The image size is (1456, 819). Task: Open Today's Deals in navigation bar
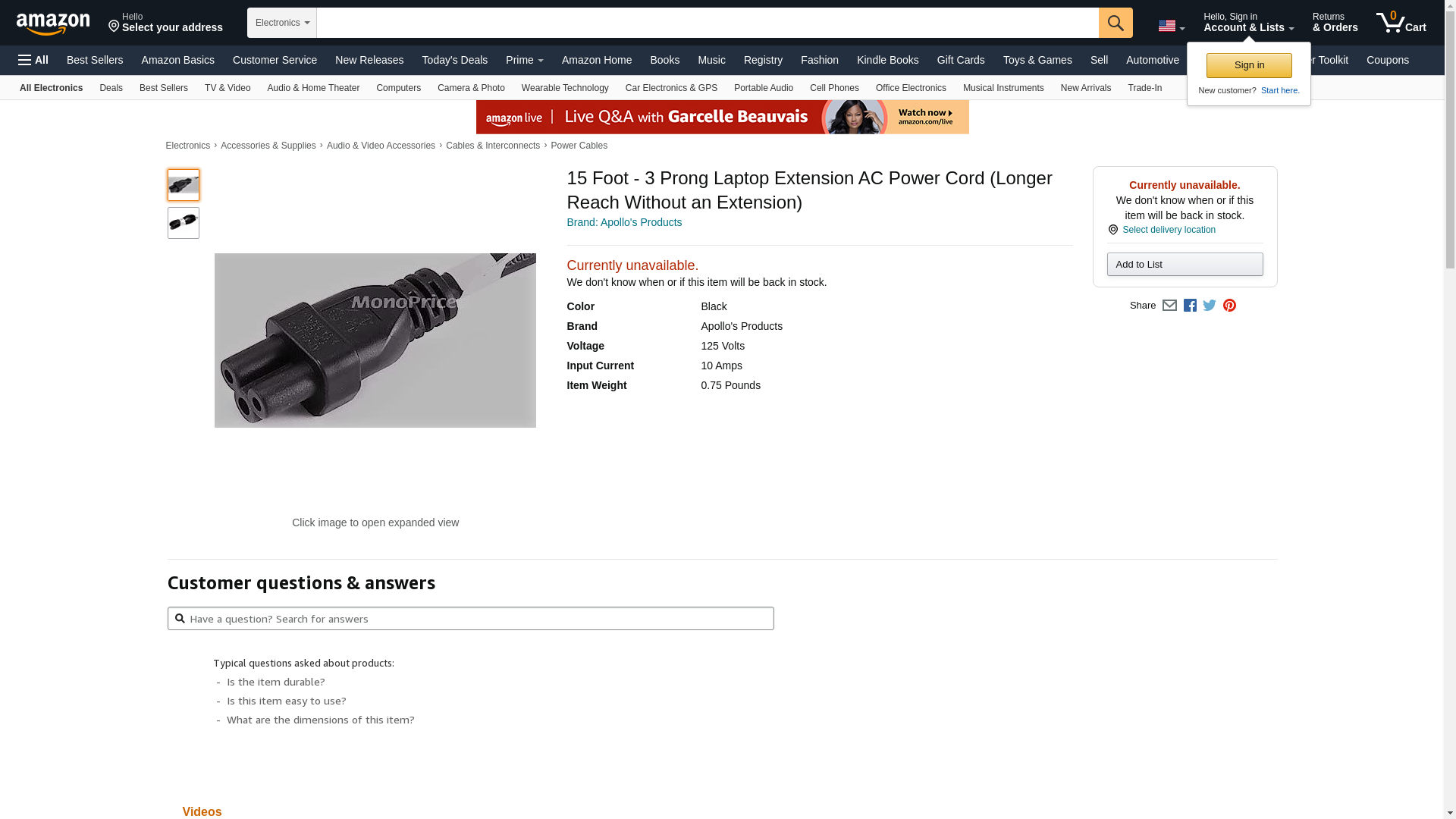pyautogui.click(x=455, y=60)
